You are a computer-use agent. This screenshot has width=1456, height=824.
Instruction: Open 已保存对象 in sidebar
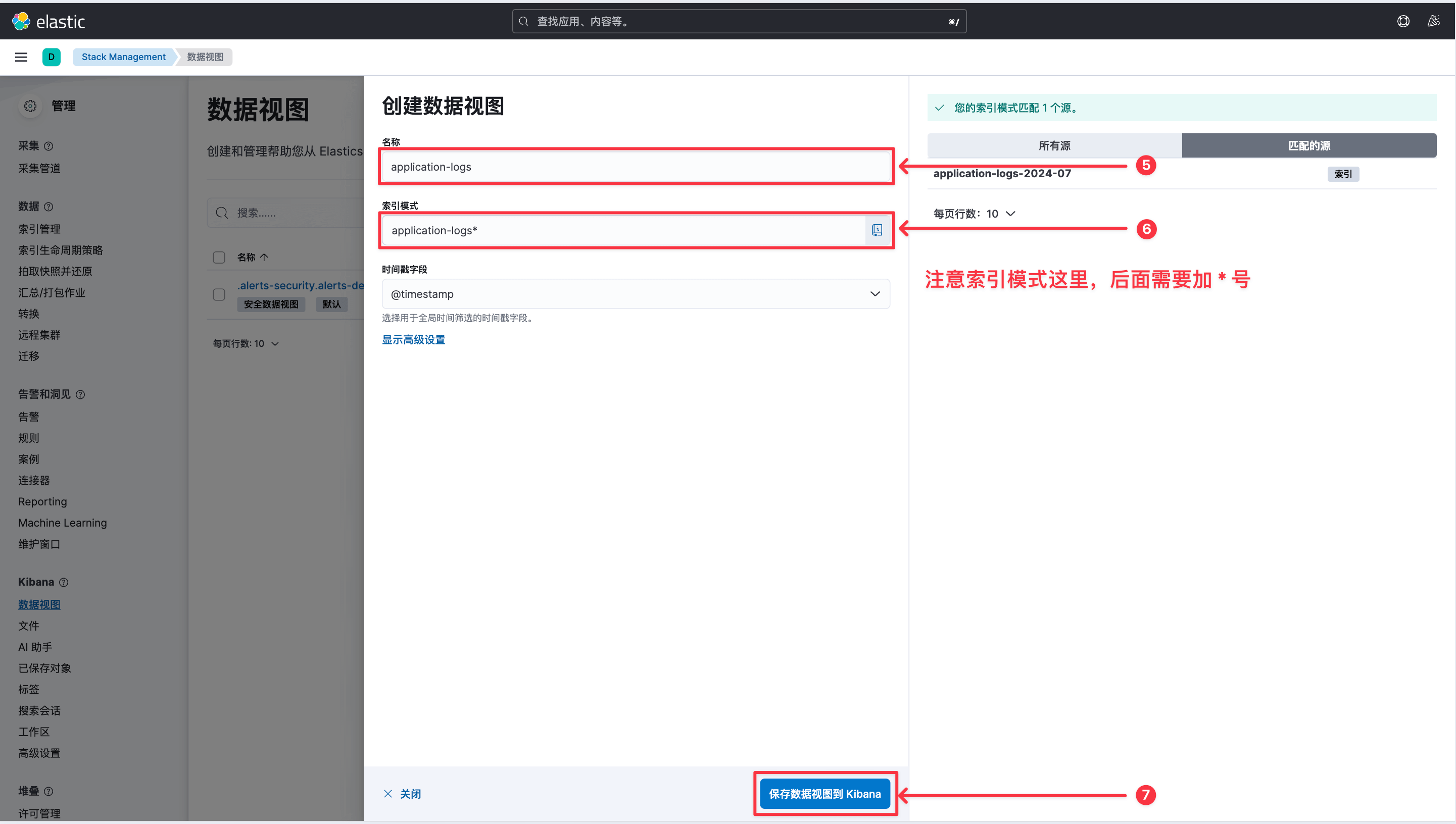pos(45,668)
